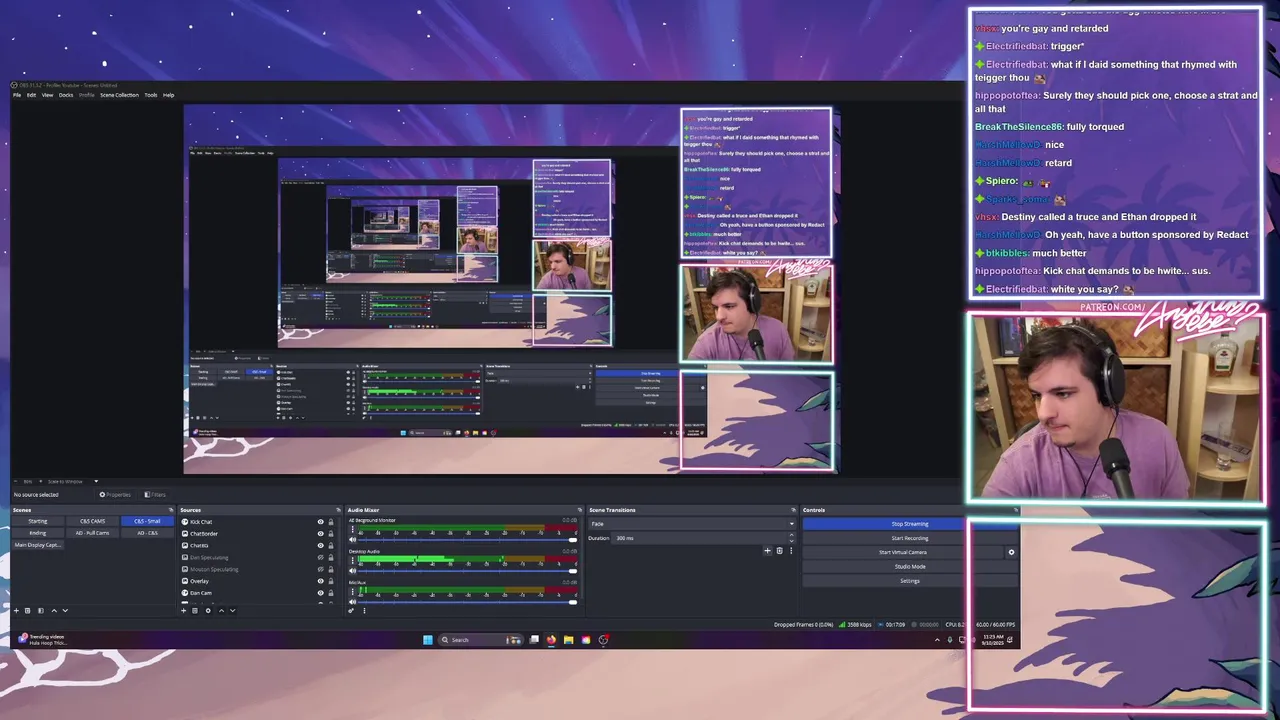Click Start Virtual Camera button
The width and height of the screenshot is (1280, 720).
coord(903,552)
